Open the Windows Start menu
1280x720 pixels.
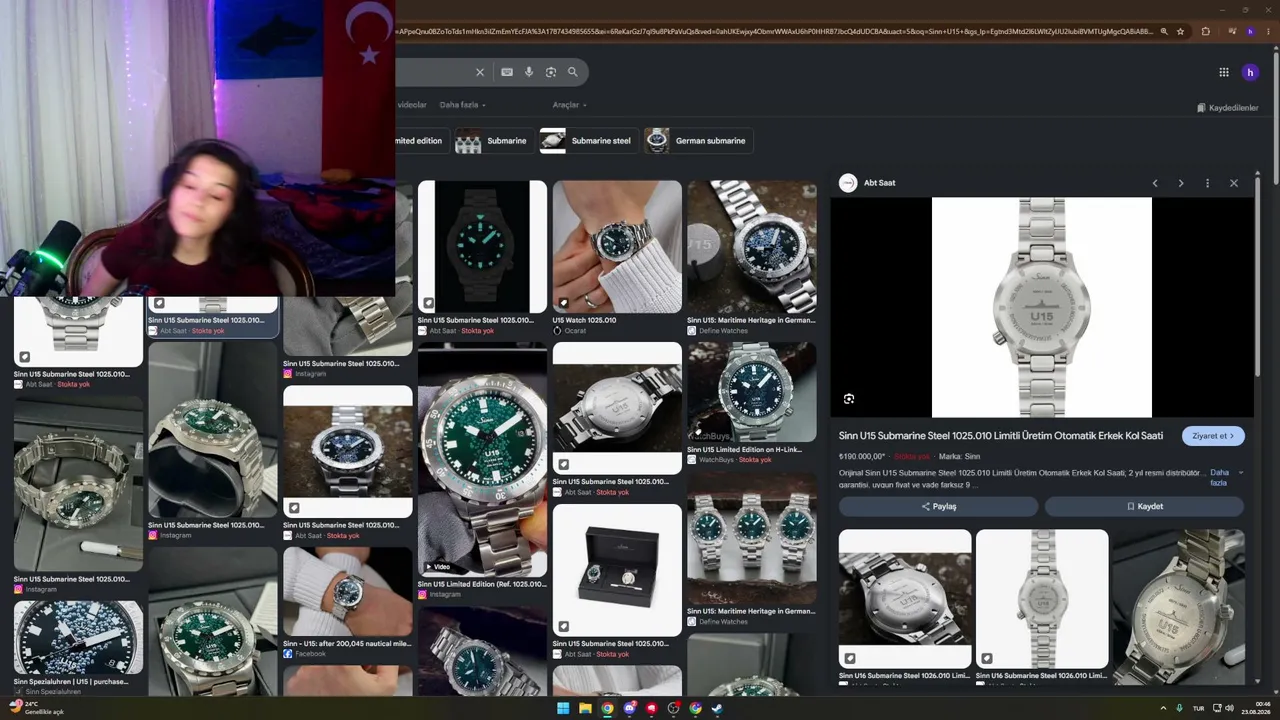(563, 709)
